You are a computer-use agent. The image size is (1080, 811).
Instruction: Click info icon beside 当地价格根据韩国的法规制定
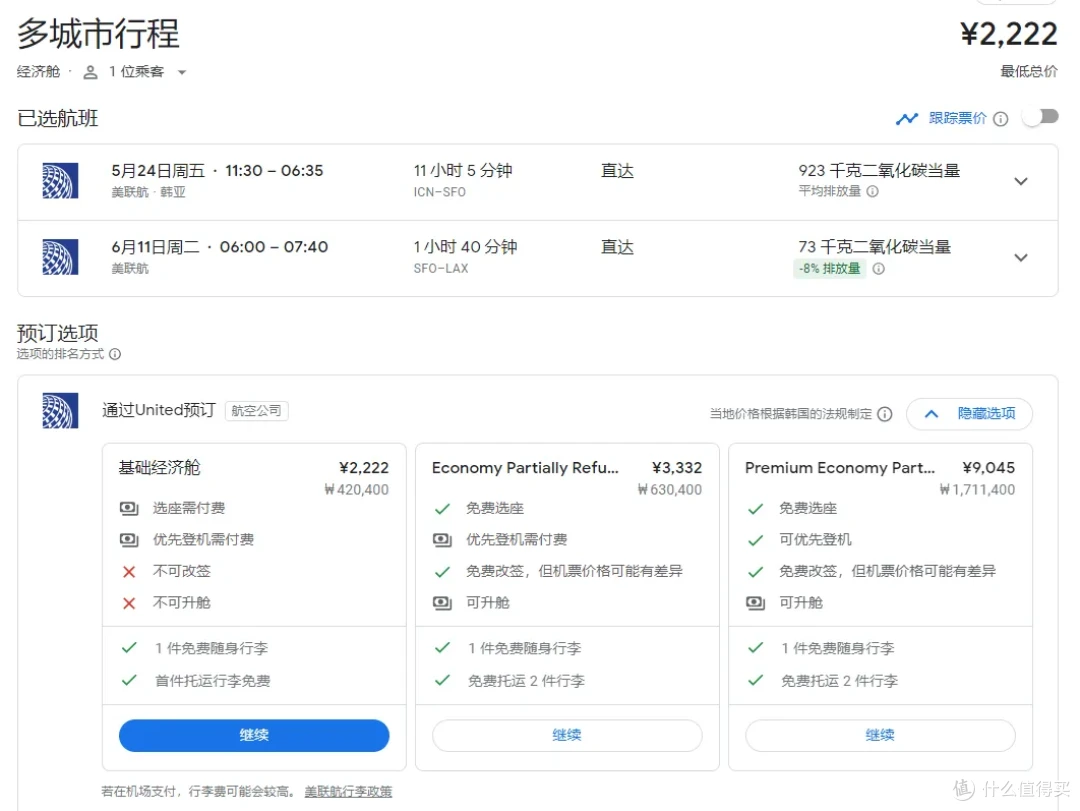pos(885,413)
